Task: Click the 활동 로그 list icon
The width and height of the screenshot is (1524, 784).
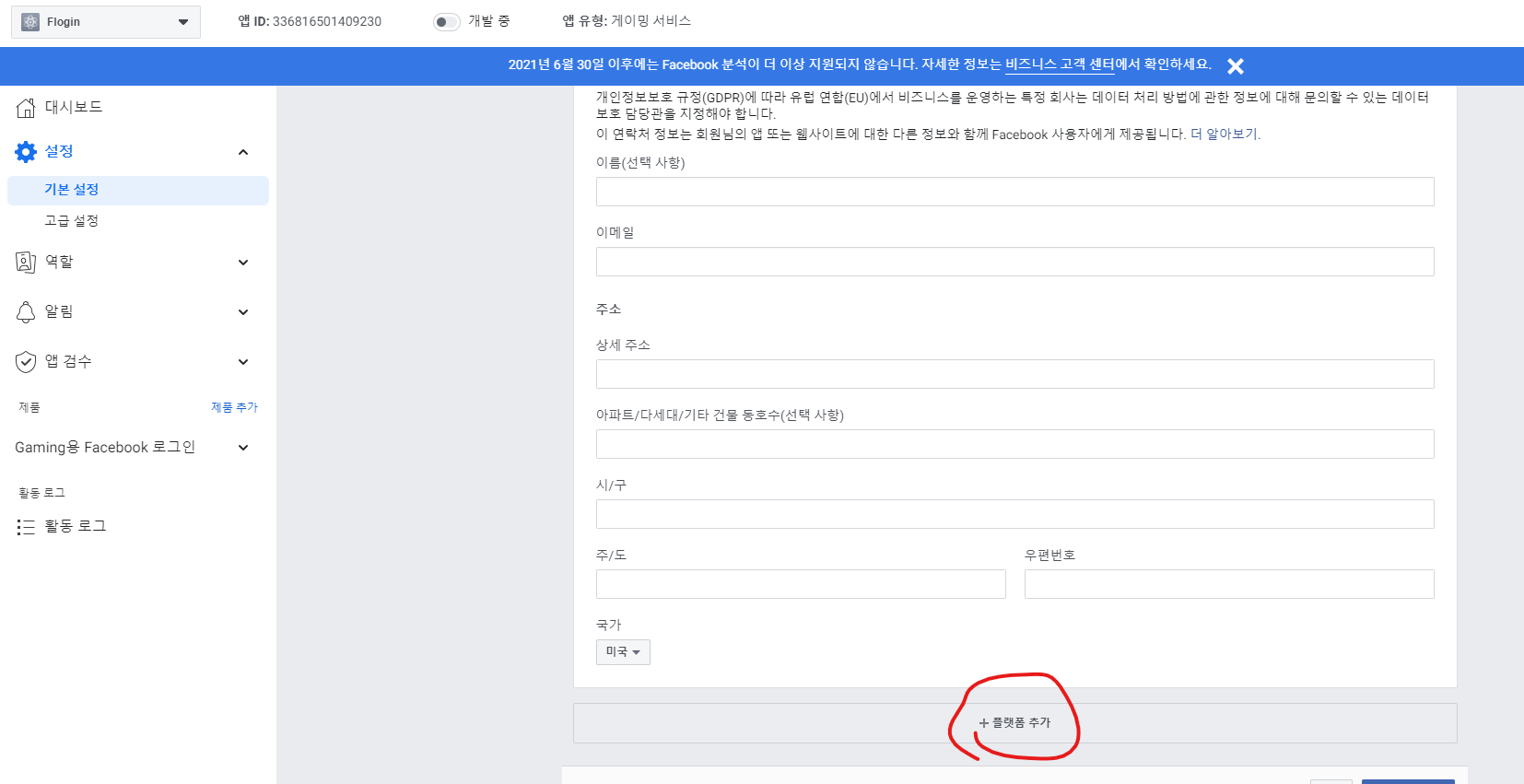Action: 26,527
